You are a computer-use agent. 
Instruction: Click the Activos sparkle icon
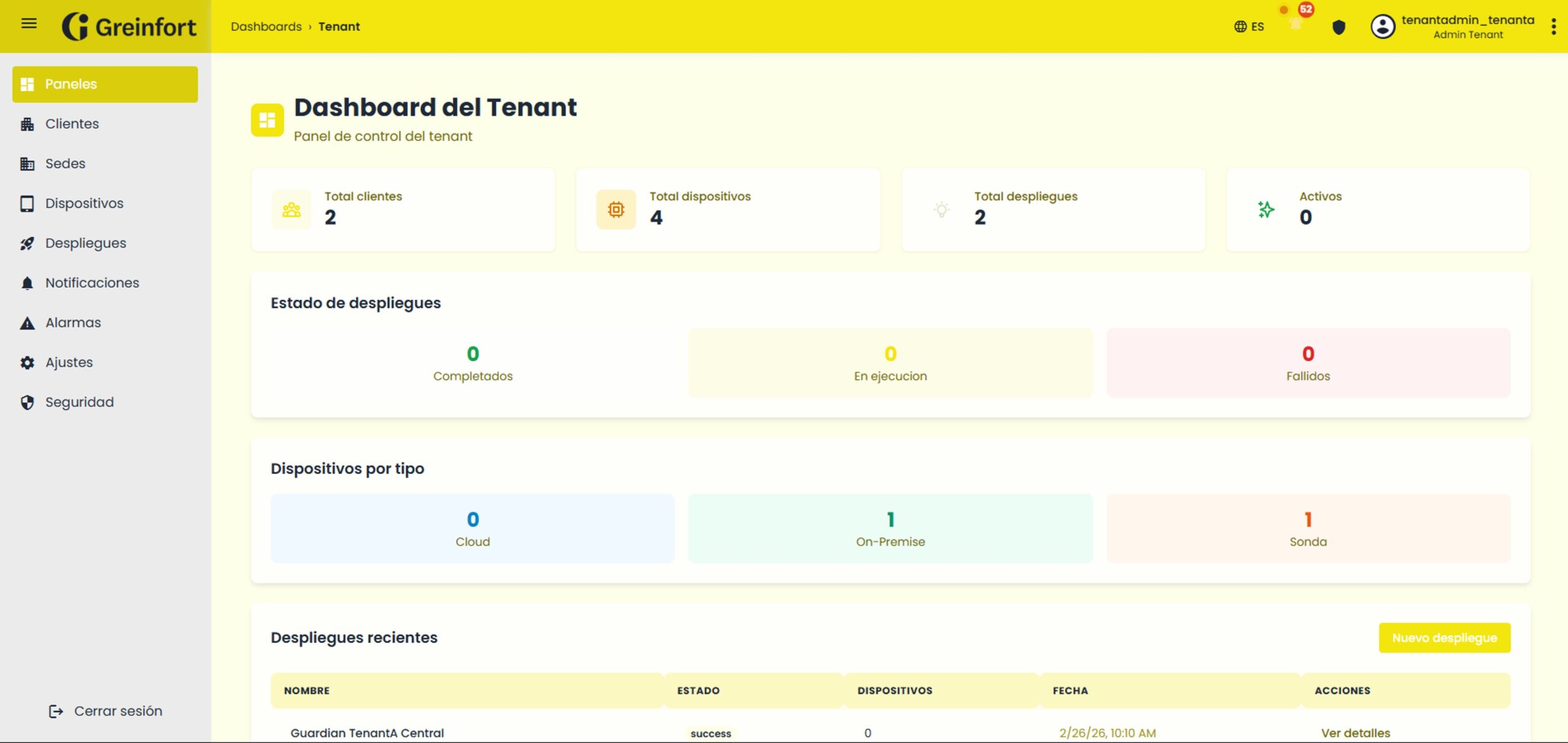tap(1266, 210)
